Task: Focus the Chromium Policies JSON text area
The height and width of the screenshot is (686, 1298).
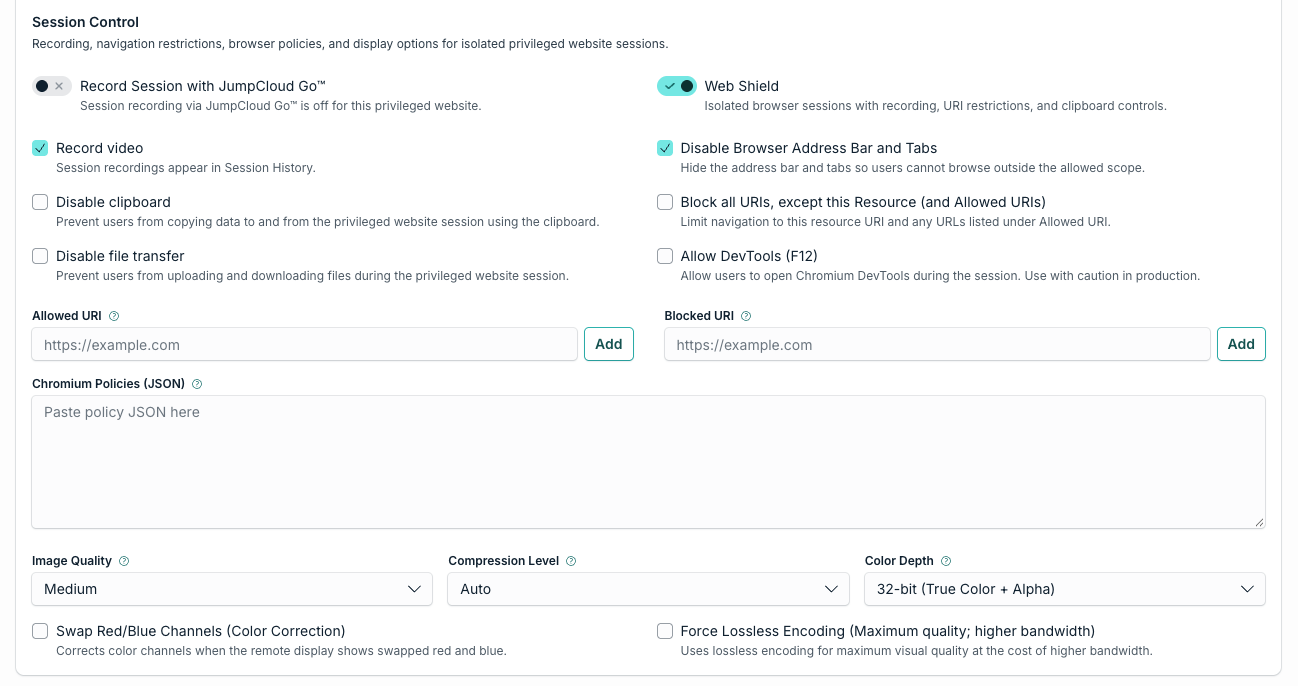Action: pyautogui.click(x=649, y=462)
